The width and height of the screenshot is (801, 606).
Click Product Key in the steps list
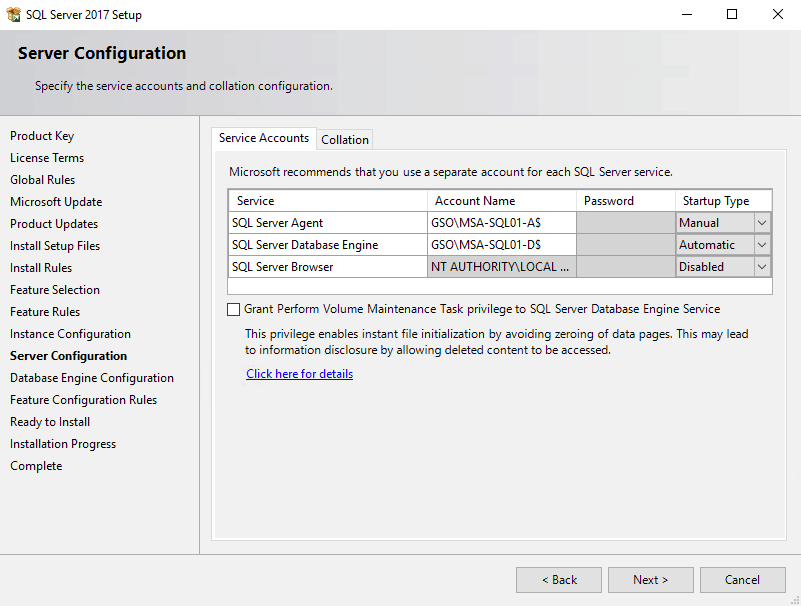click(42, 136)
